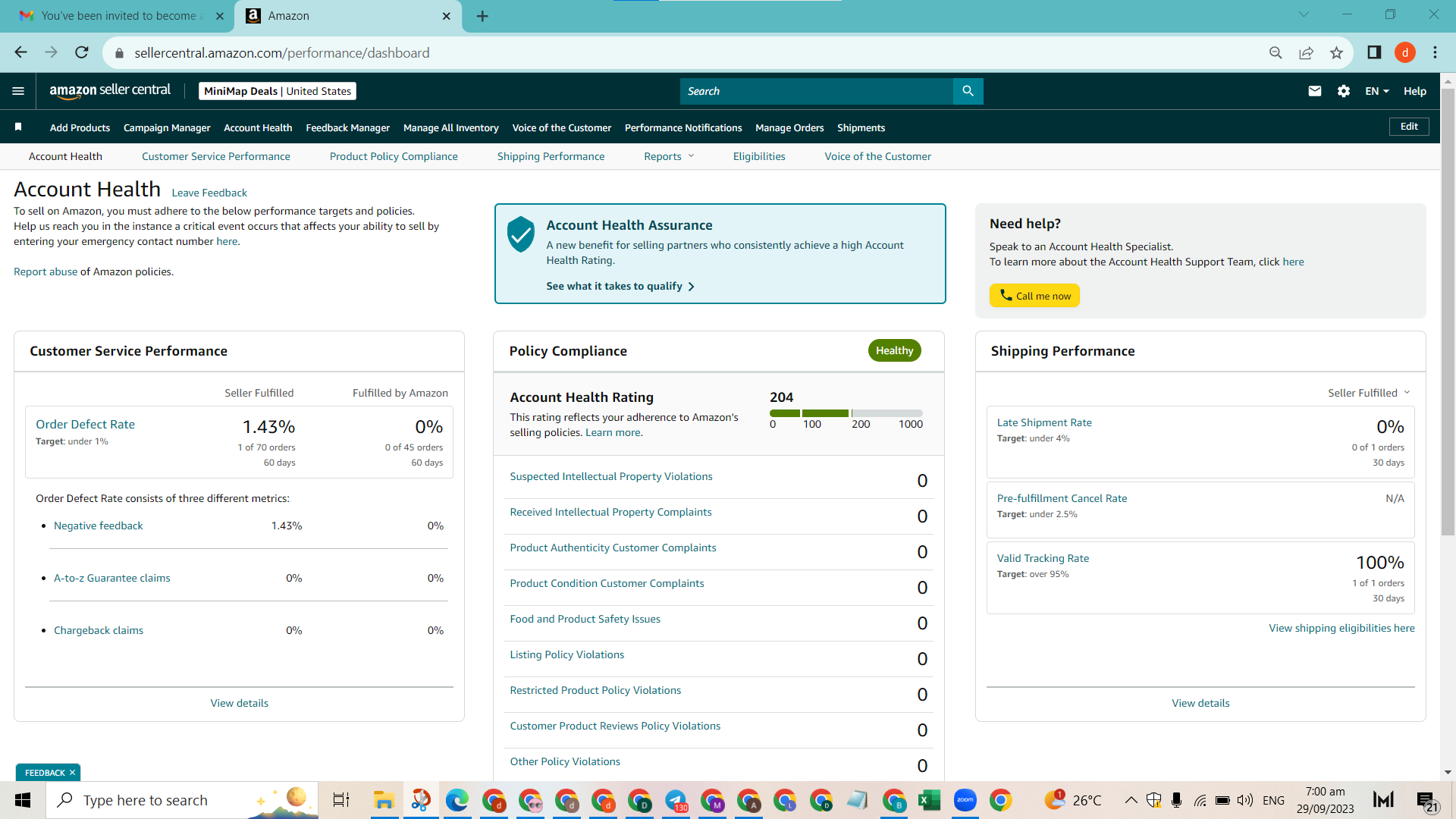
Task: Open Add Products menu item
Action: 80,127
